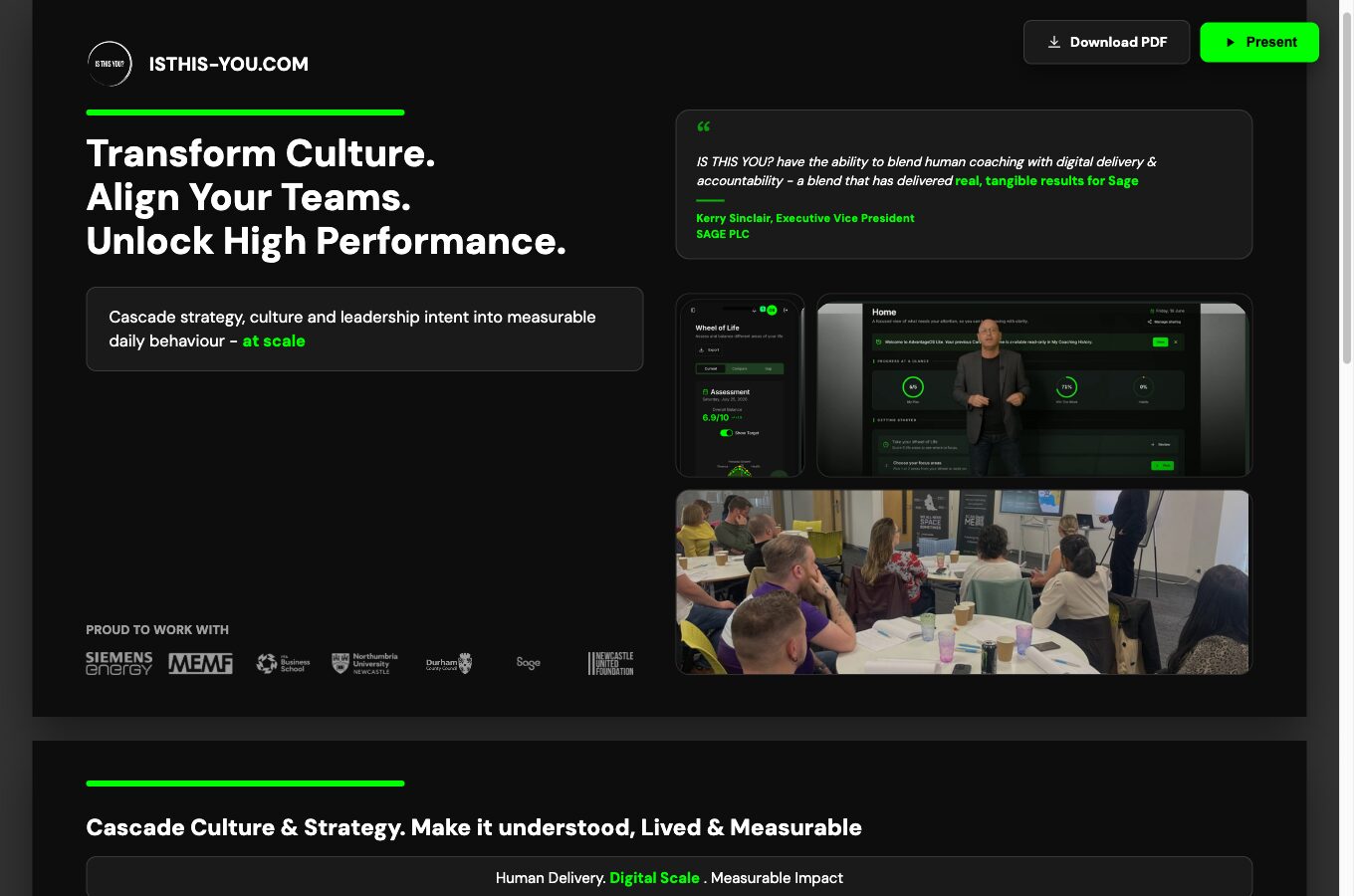
Task: Click the green quotation mark icon
Action: [x=704, y=126]
